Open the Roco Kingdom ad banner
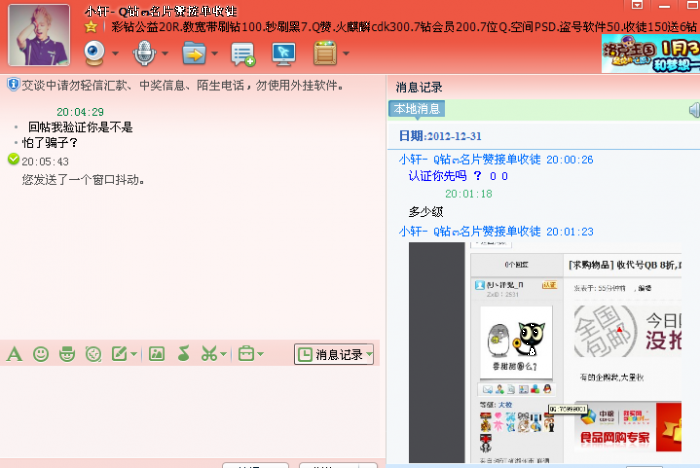The width and height of the screenshot is (700, 468). (651, 54)
